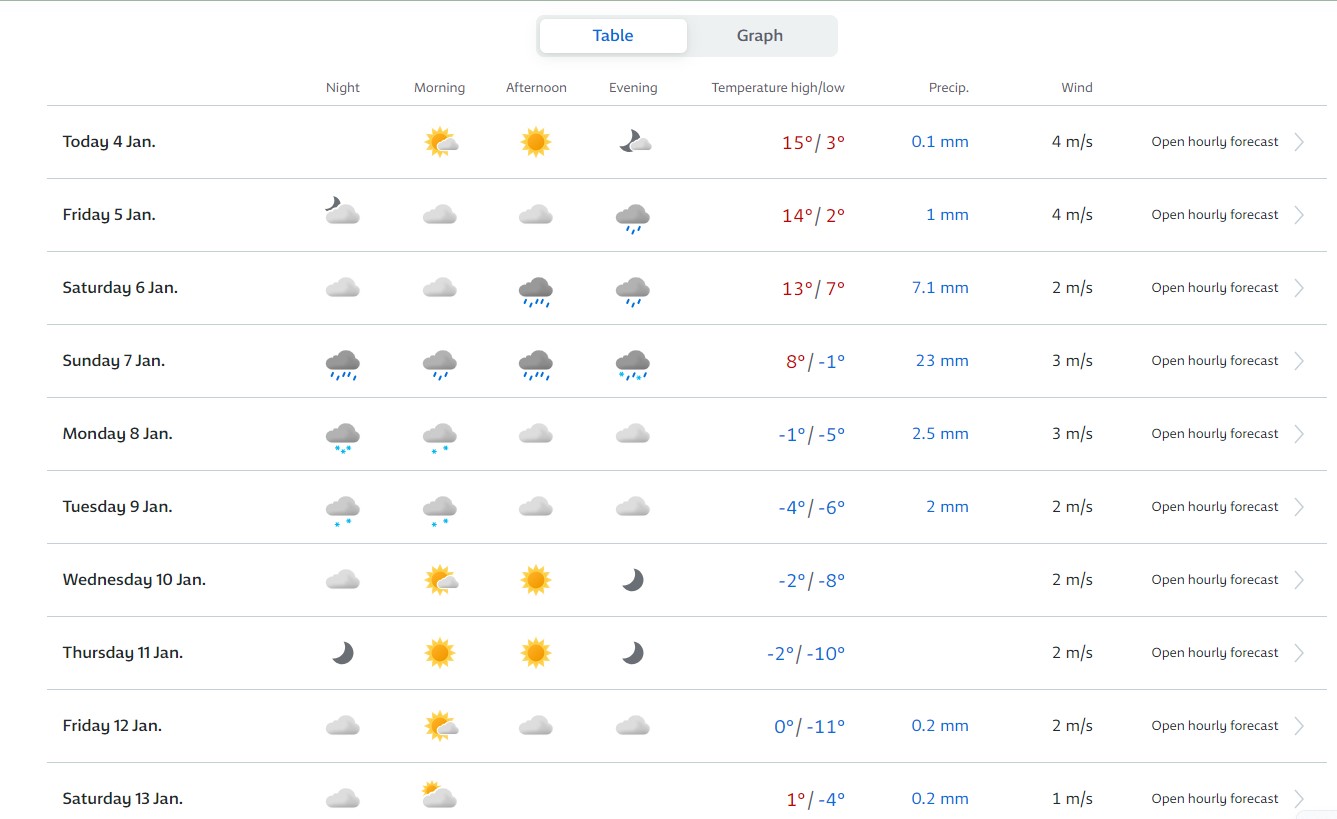1337x819 pixels.
Task: Select the Table view tab
Action: pyautogui.click(x=612, y=36)
